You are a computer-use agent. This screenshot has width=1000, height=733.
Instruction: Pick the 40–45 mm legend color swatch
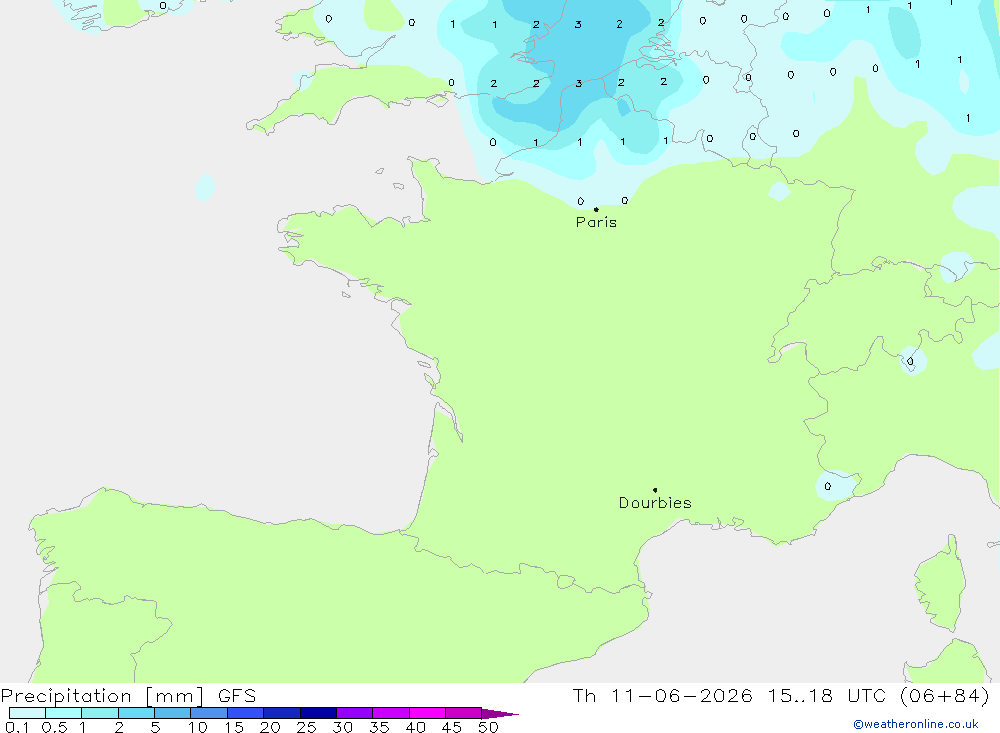click(427, 713)
